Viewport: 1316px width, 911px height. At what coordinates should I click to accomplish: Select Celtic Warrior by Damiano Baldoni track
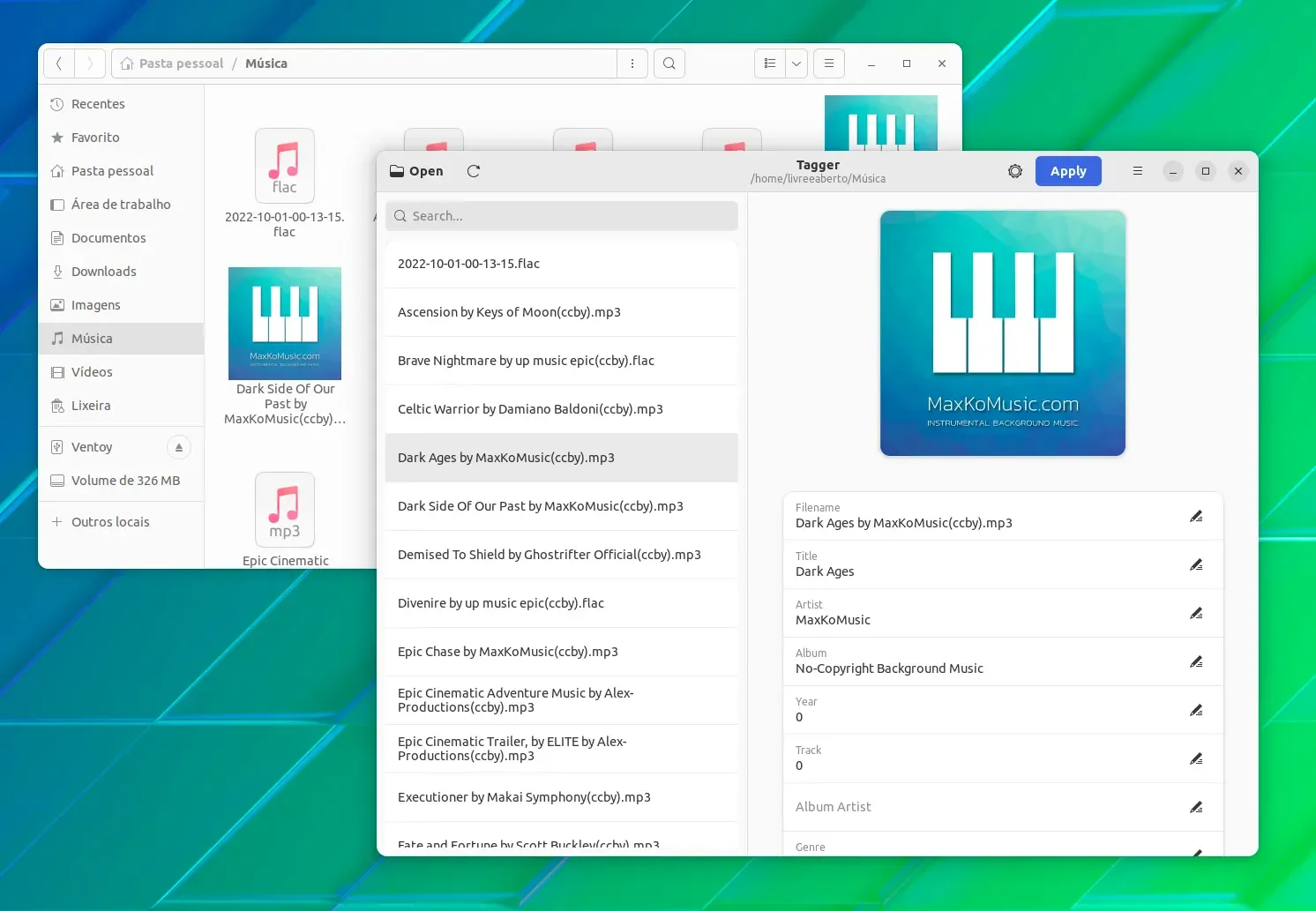[x=562, y=409]
